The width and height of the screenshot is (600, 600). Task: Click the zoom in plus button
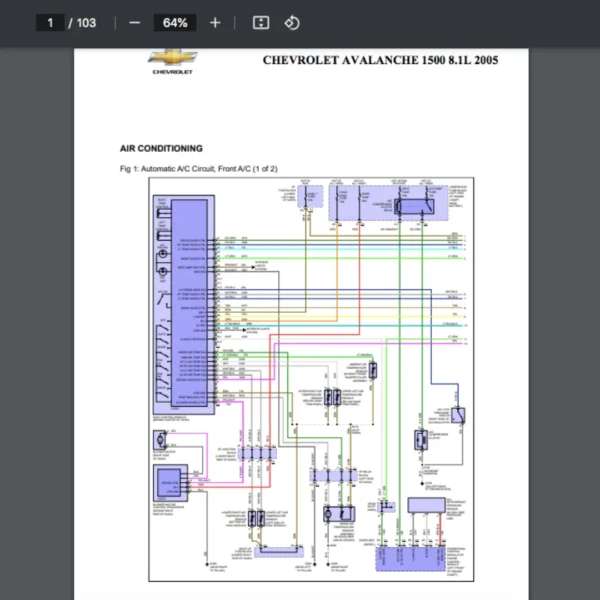tap(215, 22)
